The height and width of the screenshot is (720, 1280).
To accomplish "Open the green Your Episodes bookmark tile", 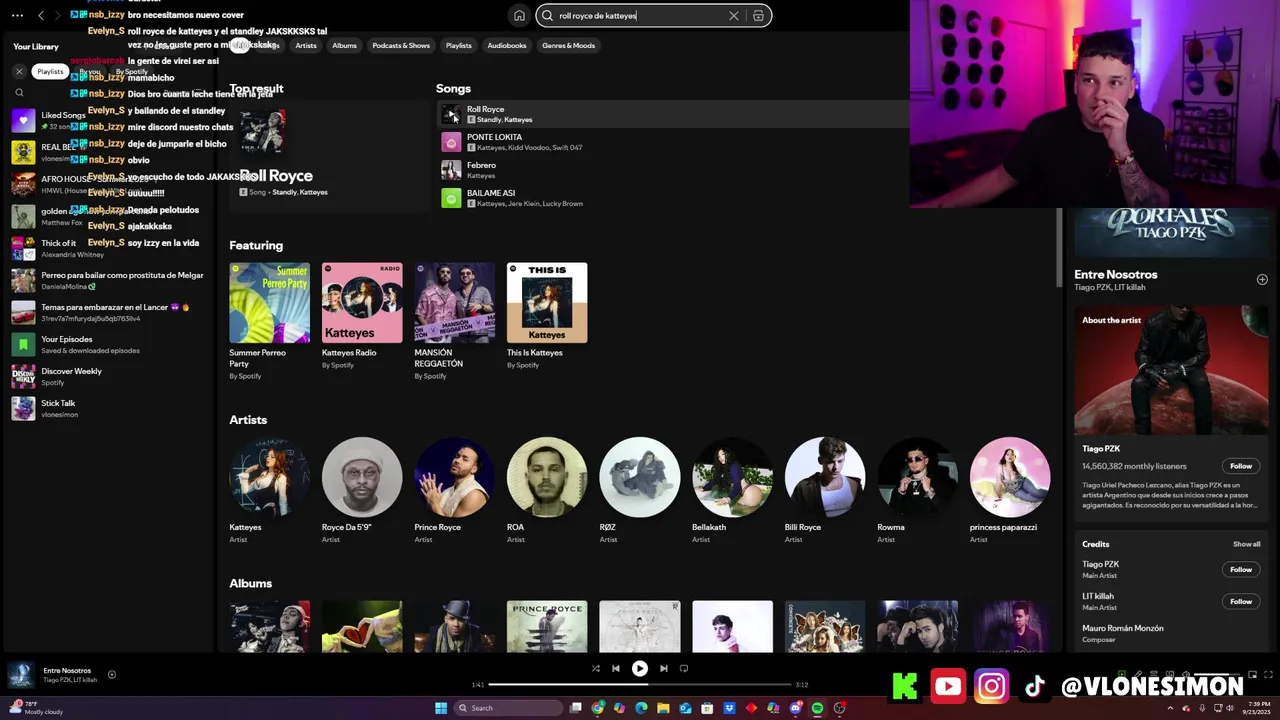I will pos(23,344).
